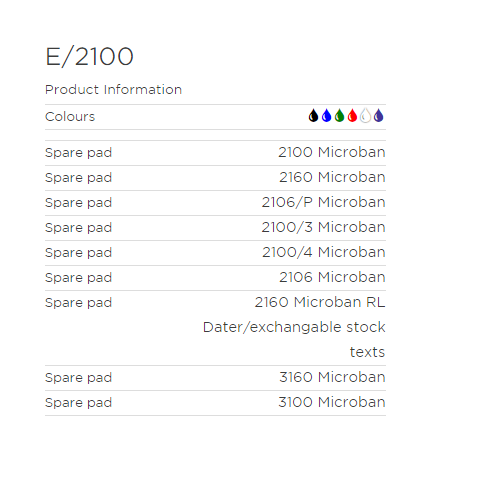
Task: Open the 2160 Microban spare pad
Action: 332,177
